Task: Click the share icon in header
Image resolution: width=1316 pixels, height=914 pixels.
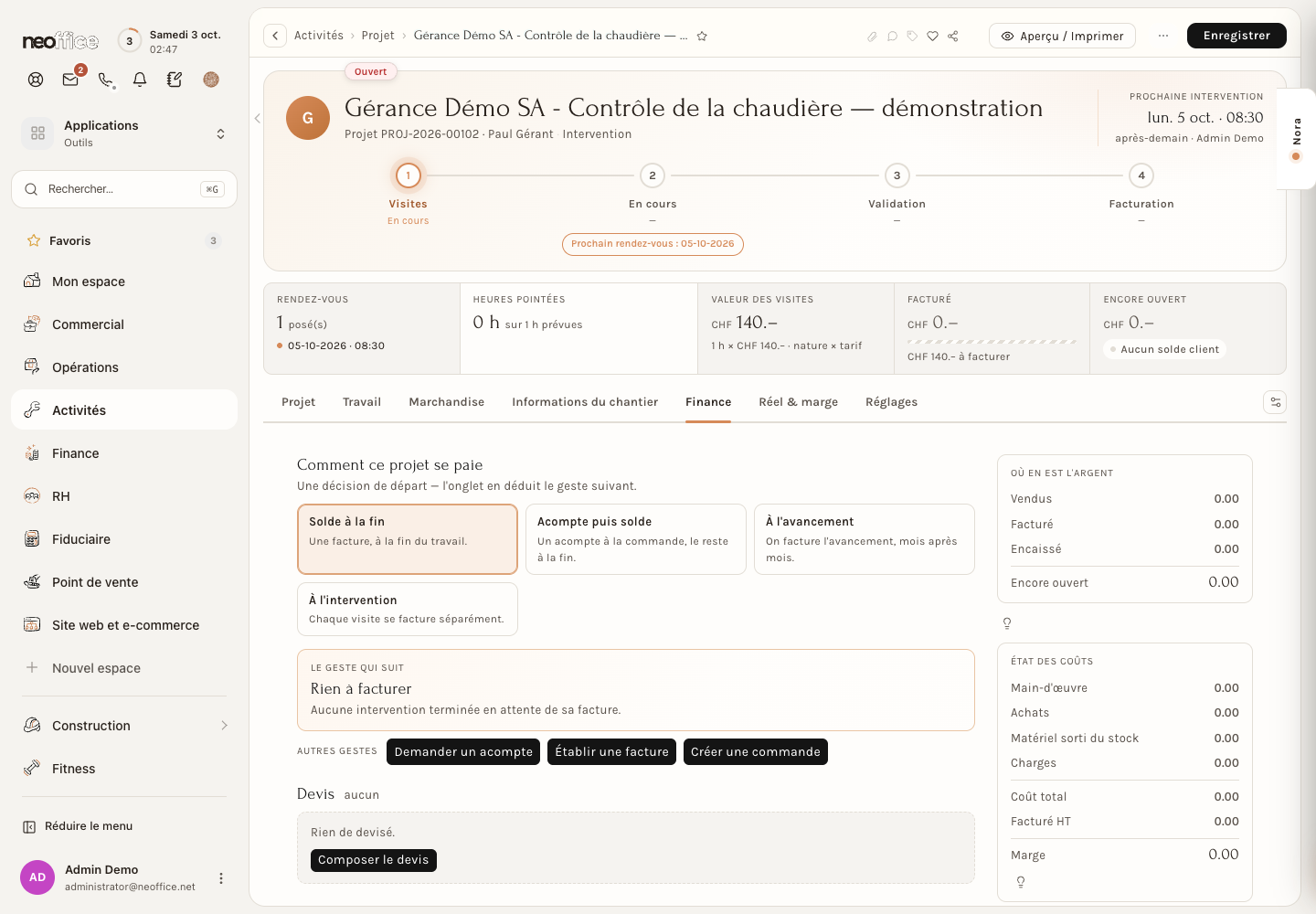Action: click(953, 37)
